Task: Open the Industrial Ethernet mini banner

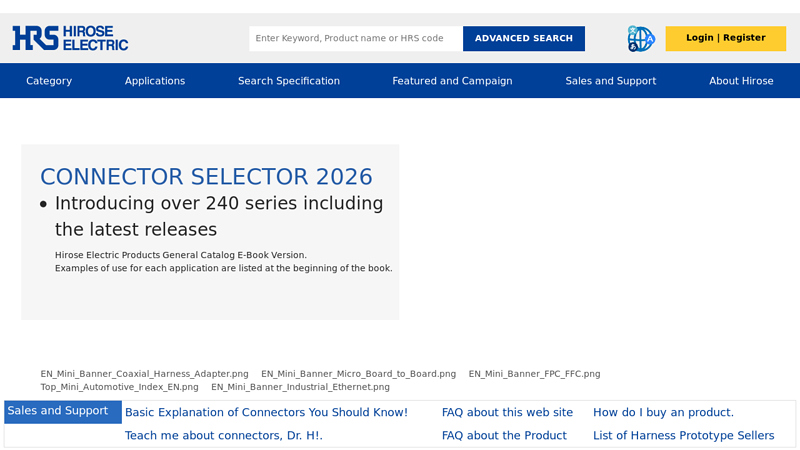Action: [x=300, y=387]
